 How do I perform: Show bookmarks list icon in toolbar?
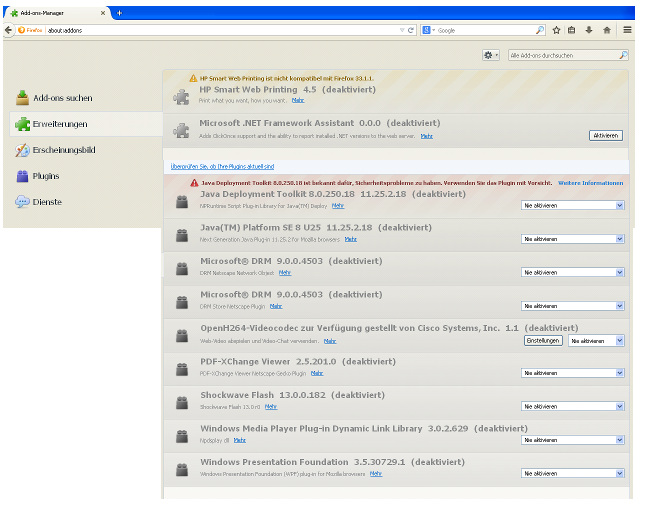(571, 30)
